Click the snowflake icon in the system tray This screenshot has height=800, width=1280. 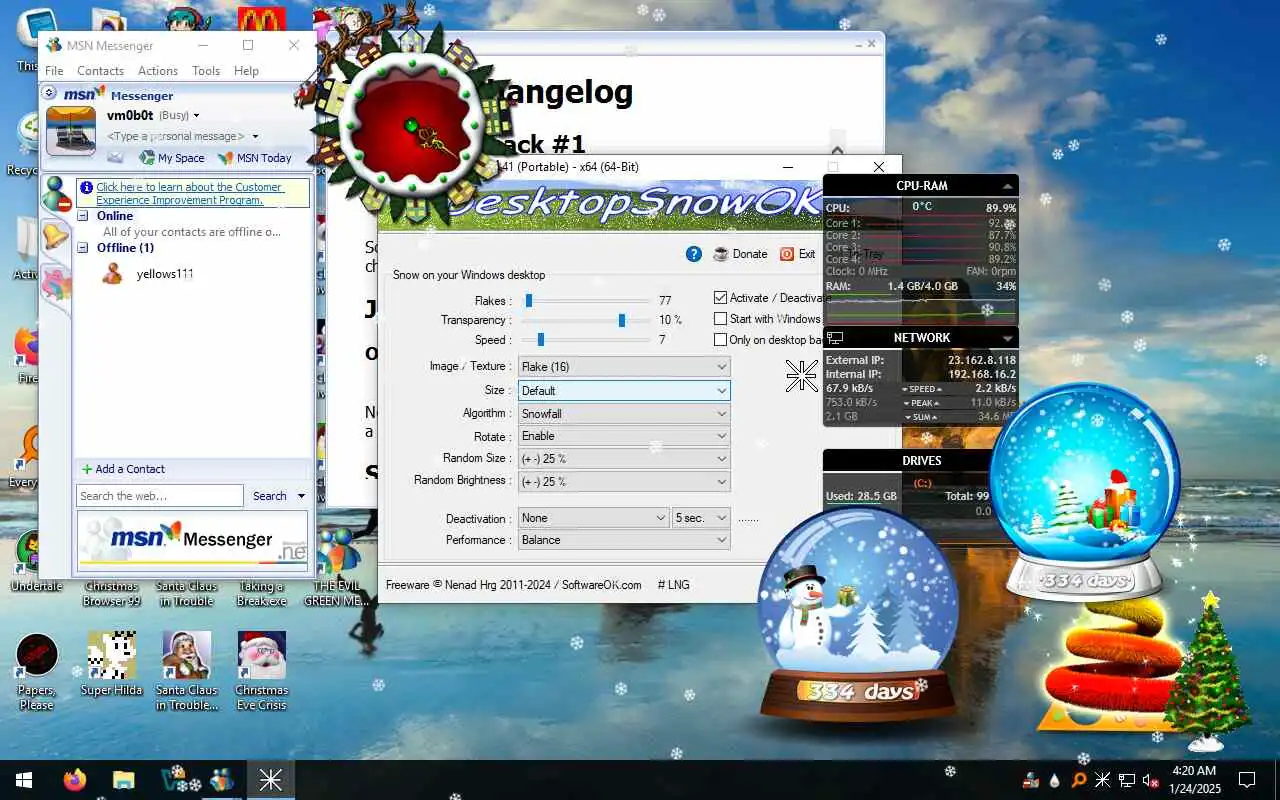1102,780
